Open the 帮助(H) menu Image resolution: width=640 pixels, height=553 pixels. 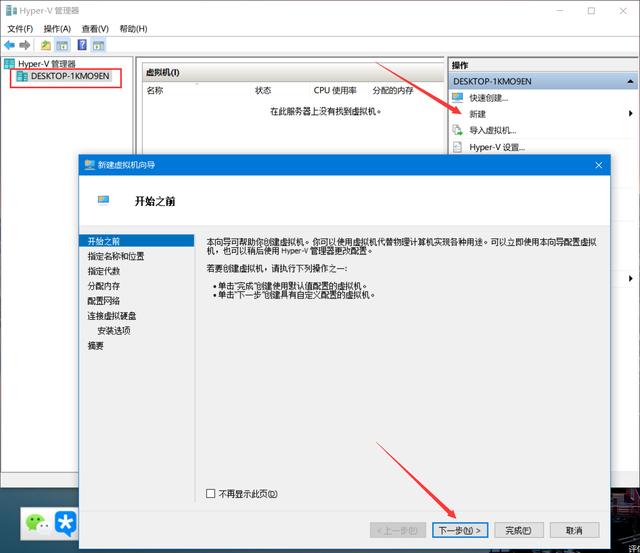click(133, 29)
